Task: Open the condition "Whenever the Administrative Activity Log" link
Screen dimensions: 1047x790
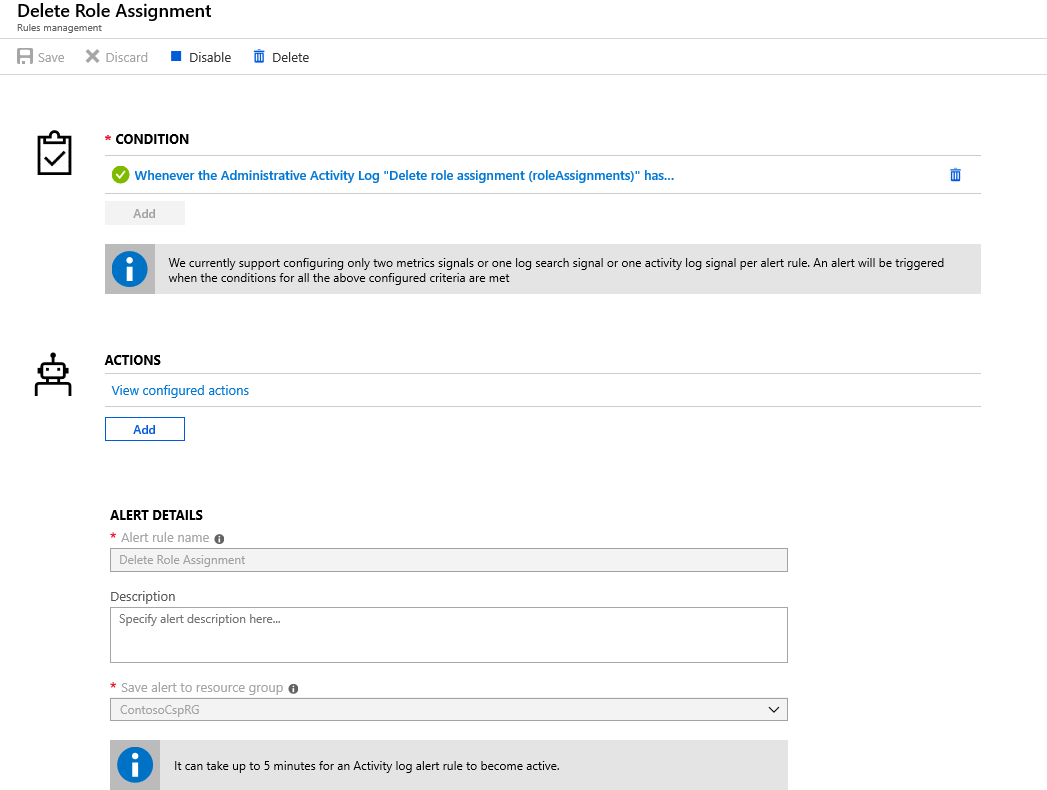Action: [x=404, y=176]
